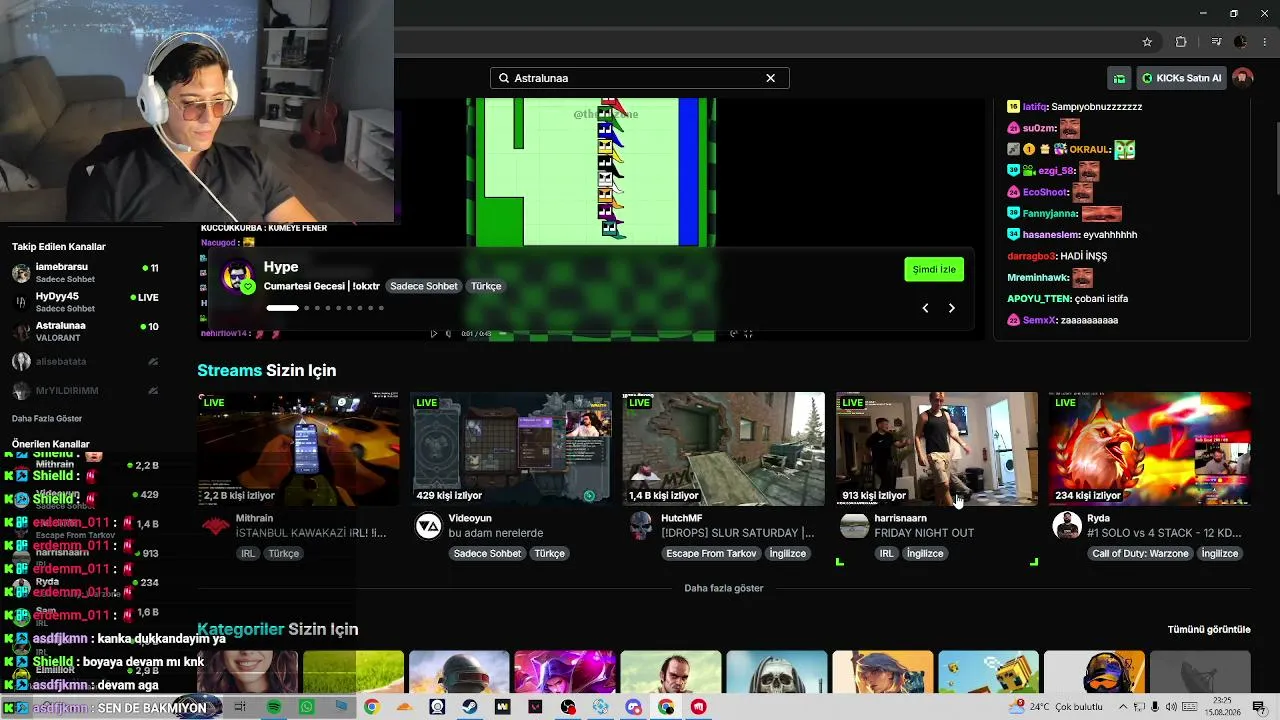Open Spotify from the taskbar
The height and width of the screenshot is (720, 1280).
click(x=274, y=707)
